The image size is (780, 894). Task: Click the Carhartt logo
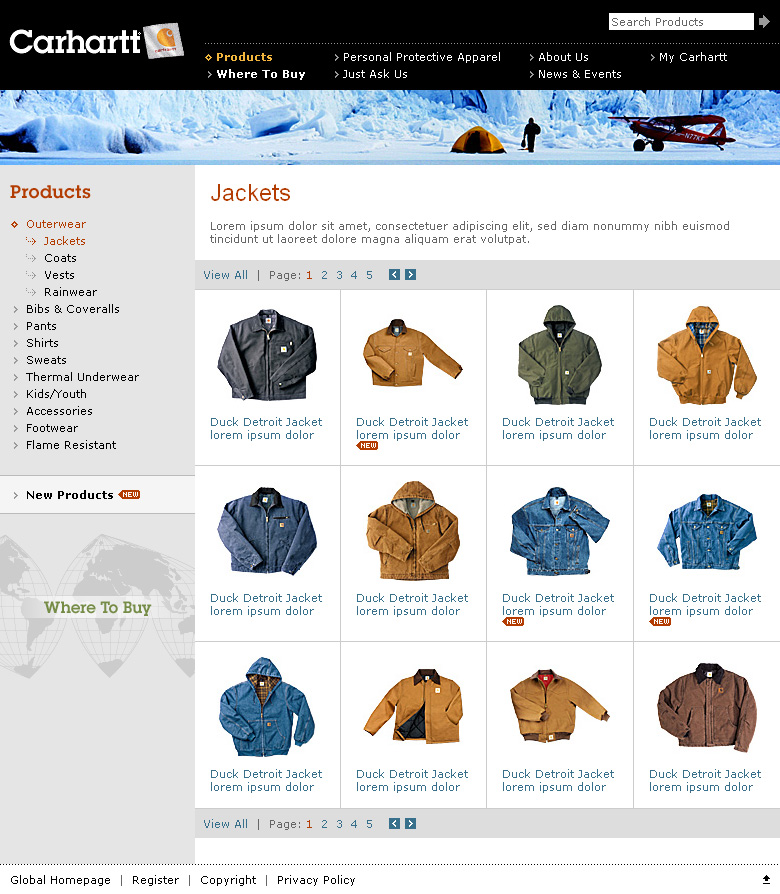tap(96, 40)
